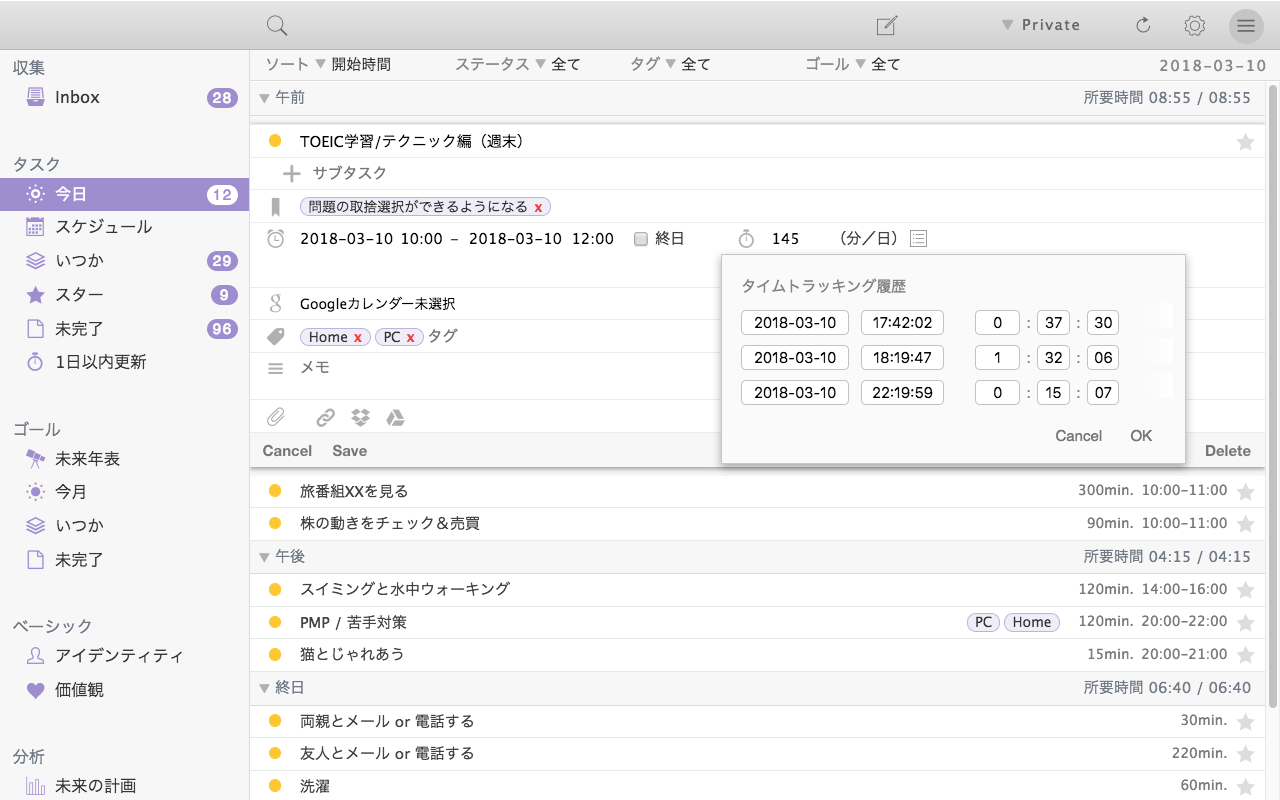Attach a file with the paperclip icon
The height and width of the screenshot is (800, 1280).
275,418
